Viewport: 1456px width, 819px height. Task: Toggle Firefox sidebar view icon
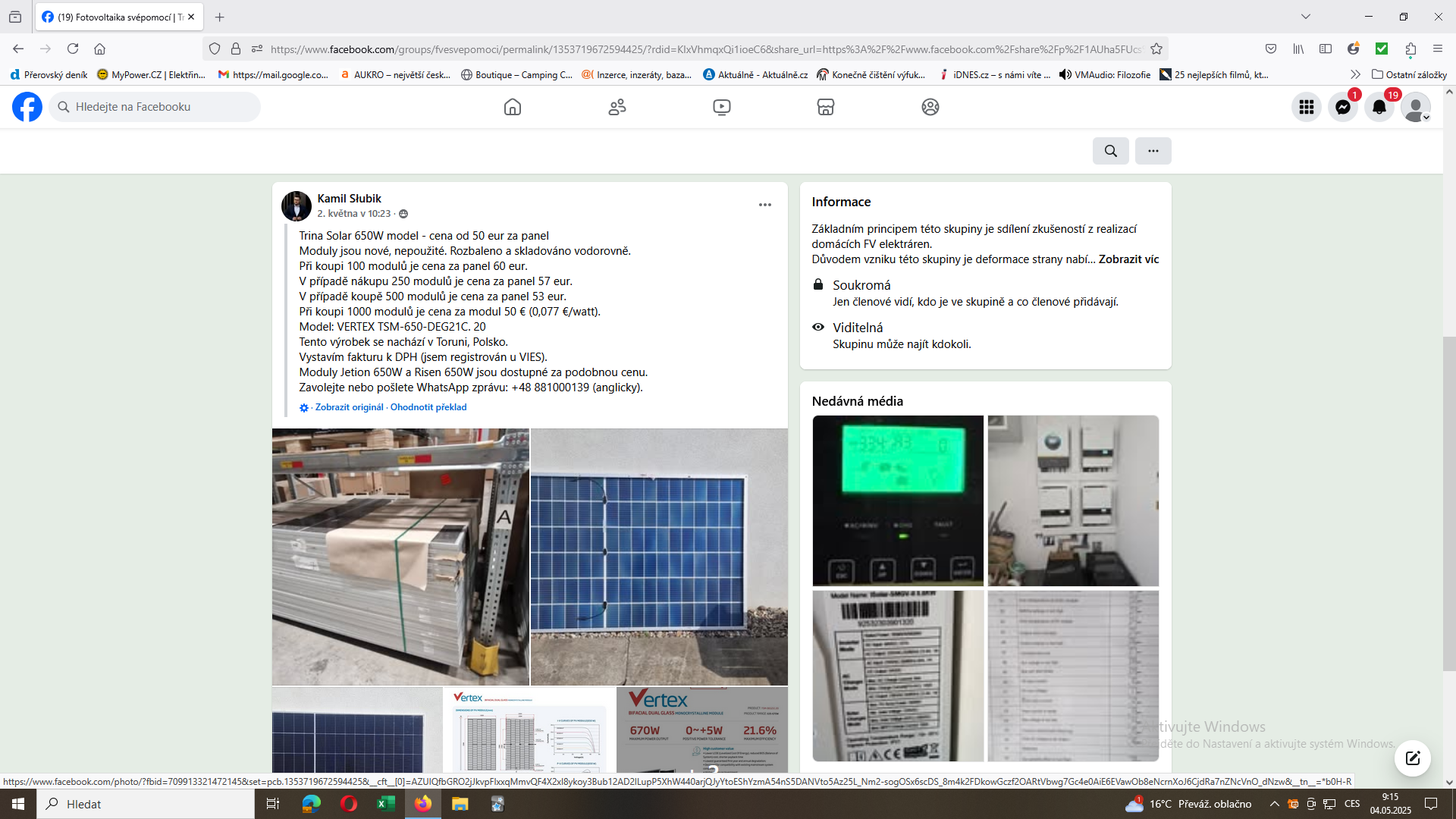coord(1326,49)
